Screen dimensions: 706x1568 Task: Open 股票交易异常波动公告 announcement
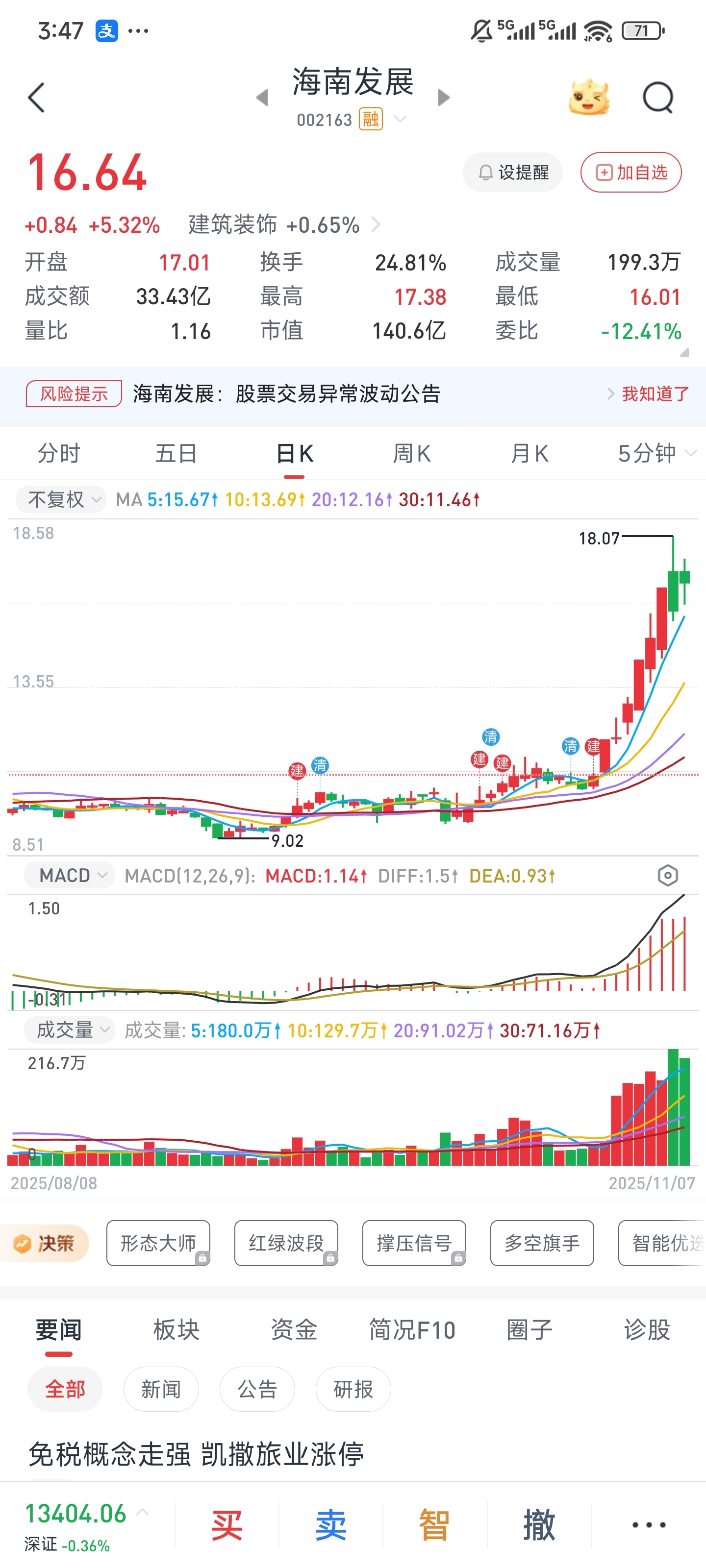coord(286,394)
